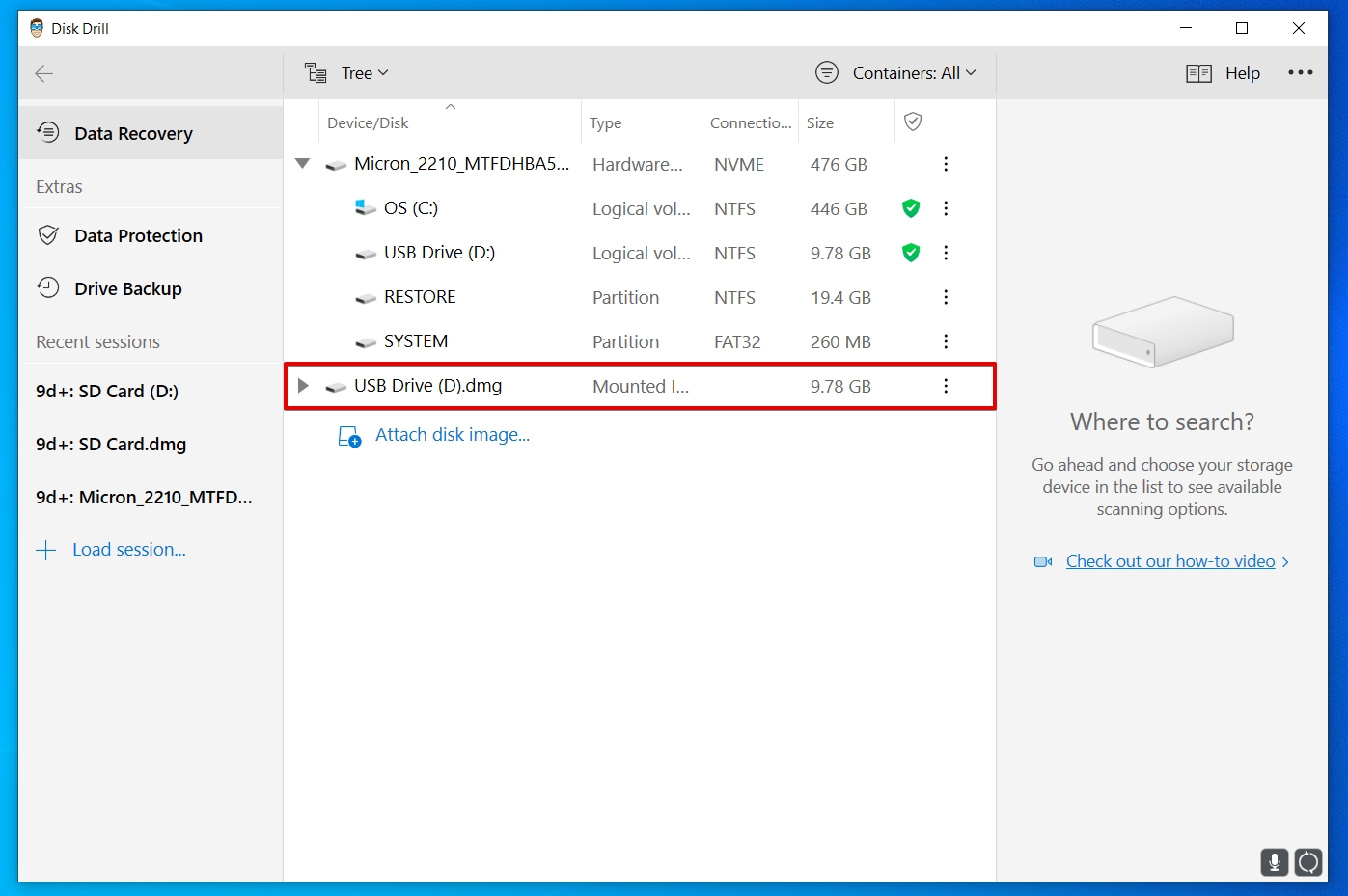This screenshot has width=1348, height=896.
Task: Open the Check out our how-to video link
Action: [x=1170, y=561]
